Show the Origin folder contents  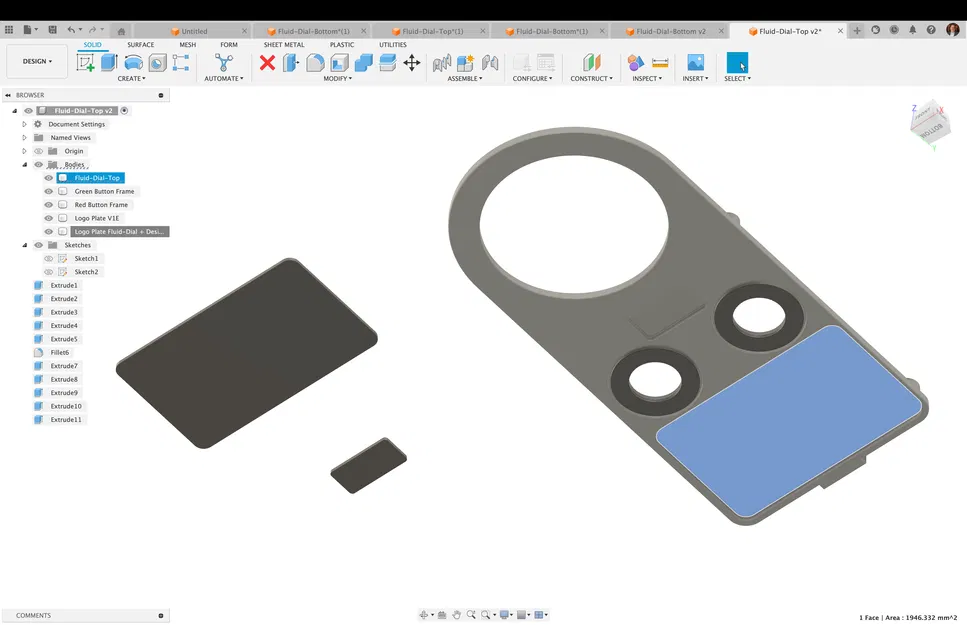24,150
